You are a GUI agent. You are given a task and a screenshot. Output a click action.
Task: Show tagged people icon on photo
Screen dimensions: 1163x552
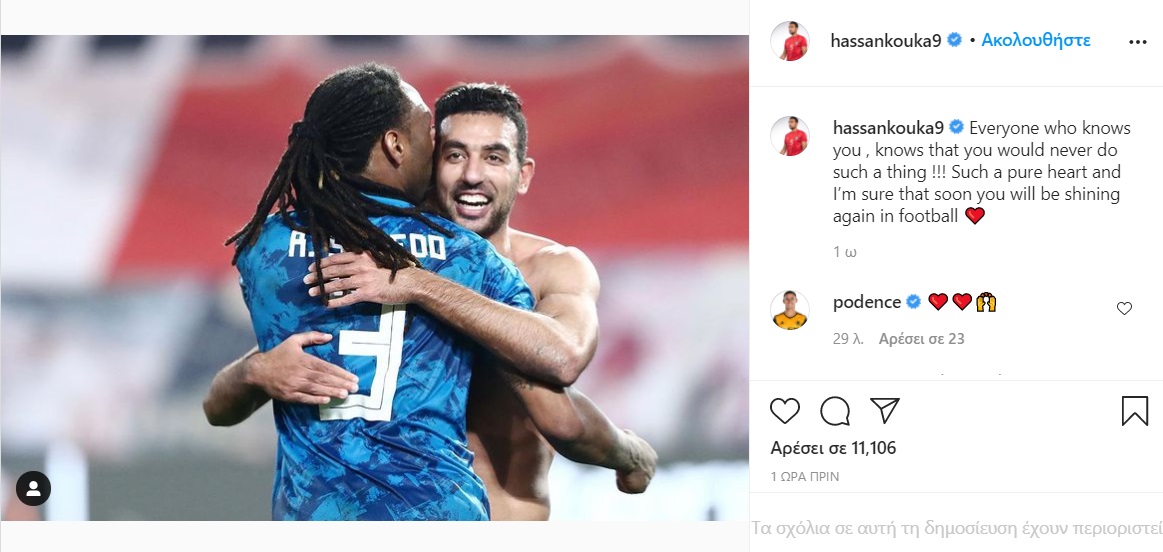[x=33, y=488]
